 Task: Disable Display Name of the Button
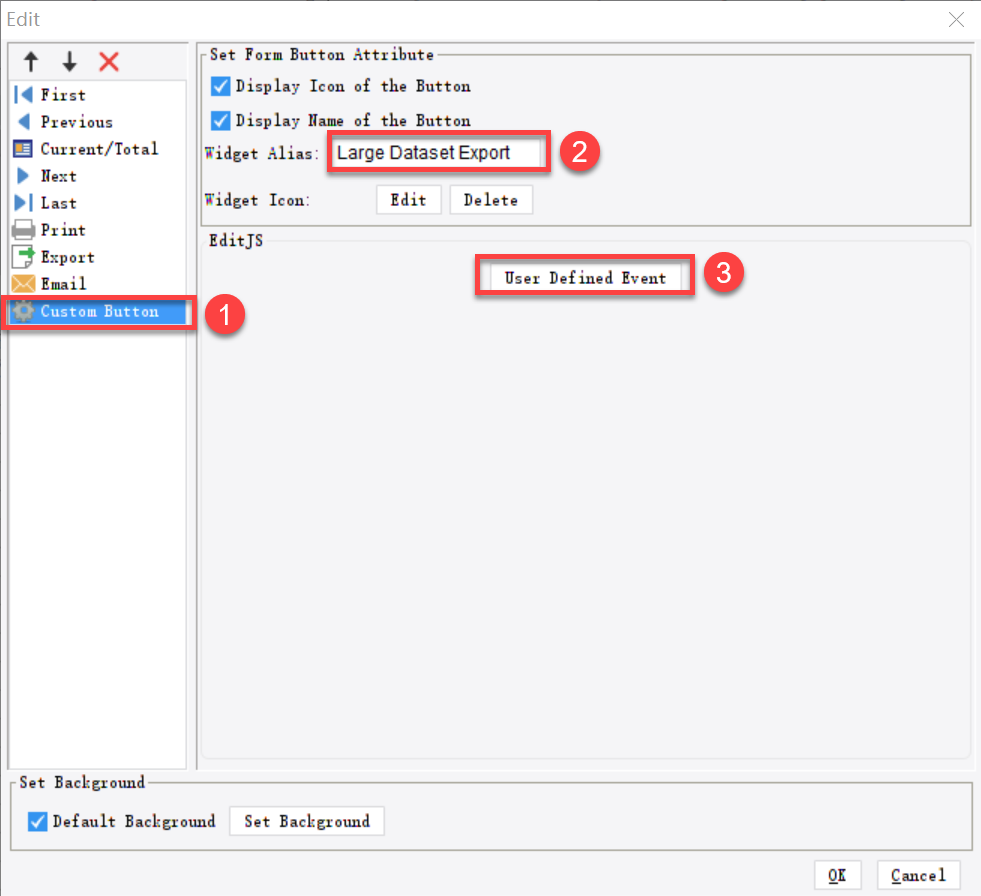pyautogui.click(x=221, y=120)
